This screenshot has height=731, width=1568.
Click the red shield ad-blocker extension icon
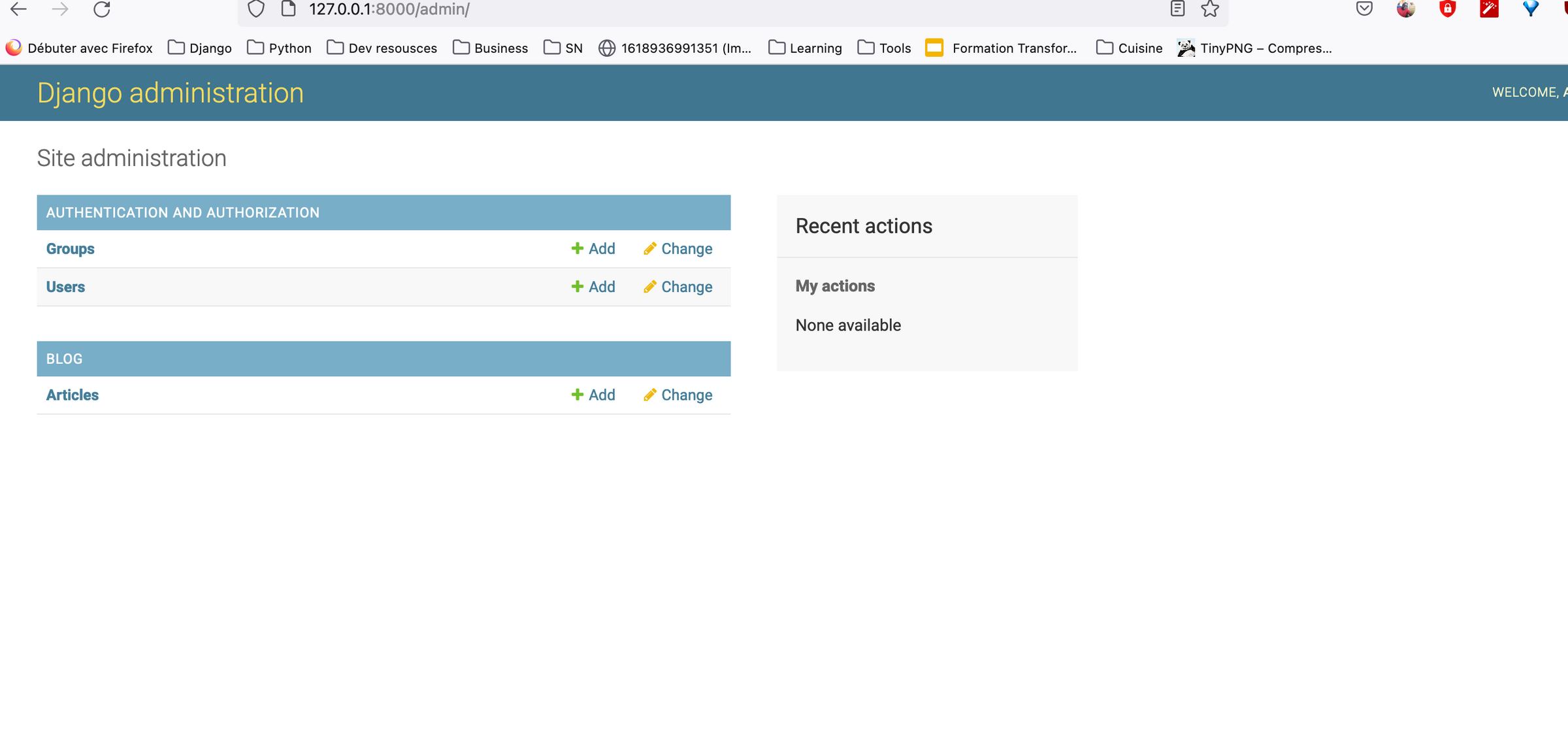click(x=1447, y=8)
